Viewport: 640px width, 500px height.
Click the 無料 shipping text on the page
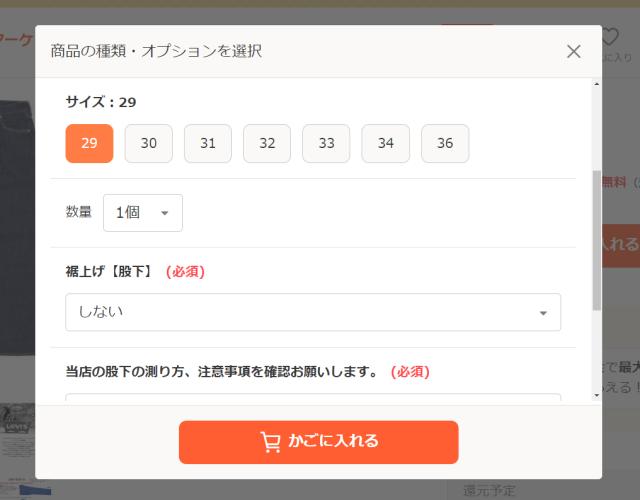(x=614, y=182)
